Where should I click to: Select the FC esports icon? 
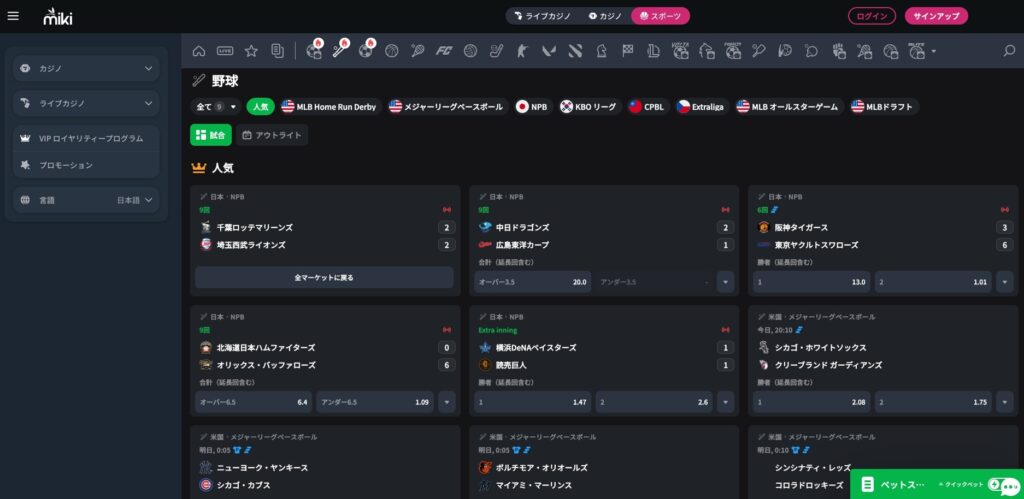coord(444,51)
